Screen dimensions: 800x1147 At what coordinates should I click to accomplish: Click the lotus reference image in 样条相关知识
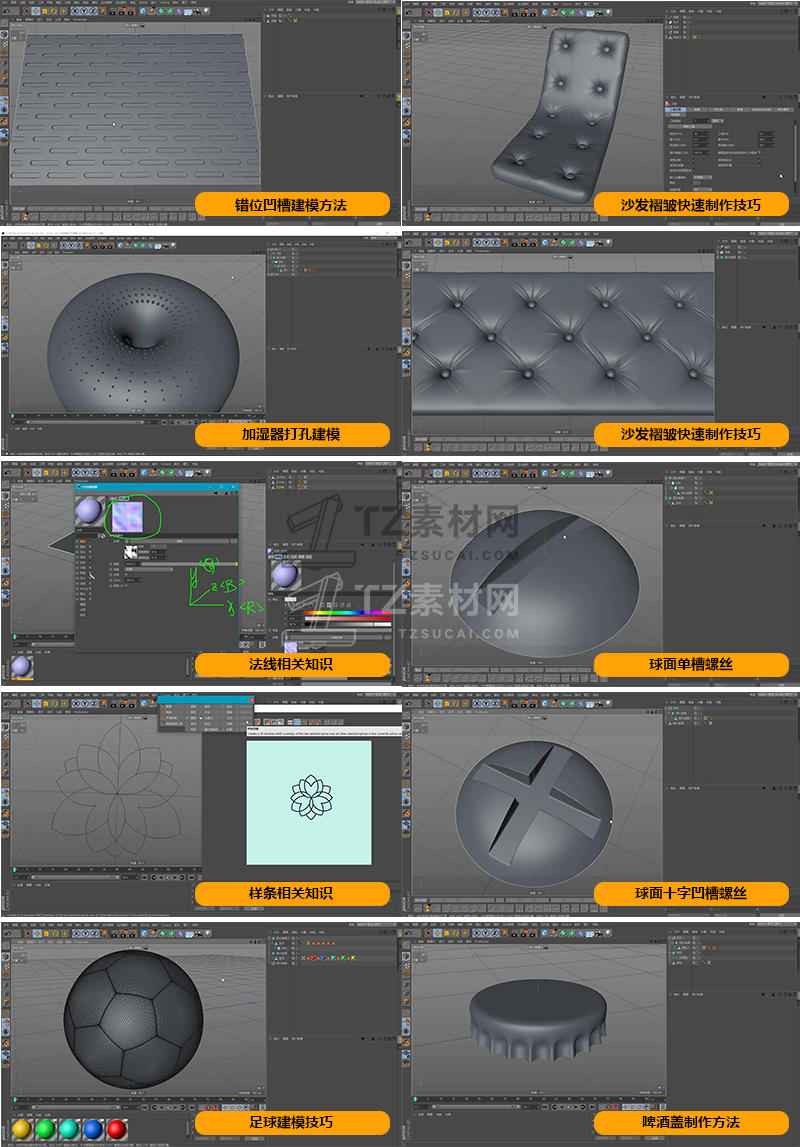click(x=309, y=803)
